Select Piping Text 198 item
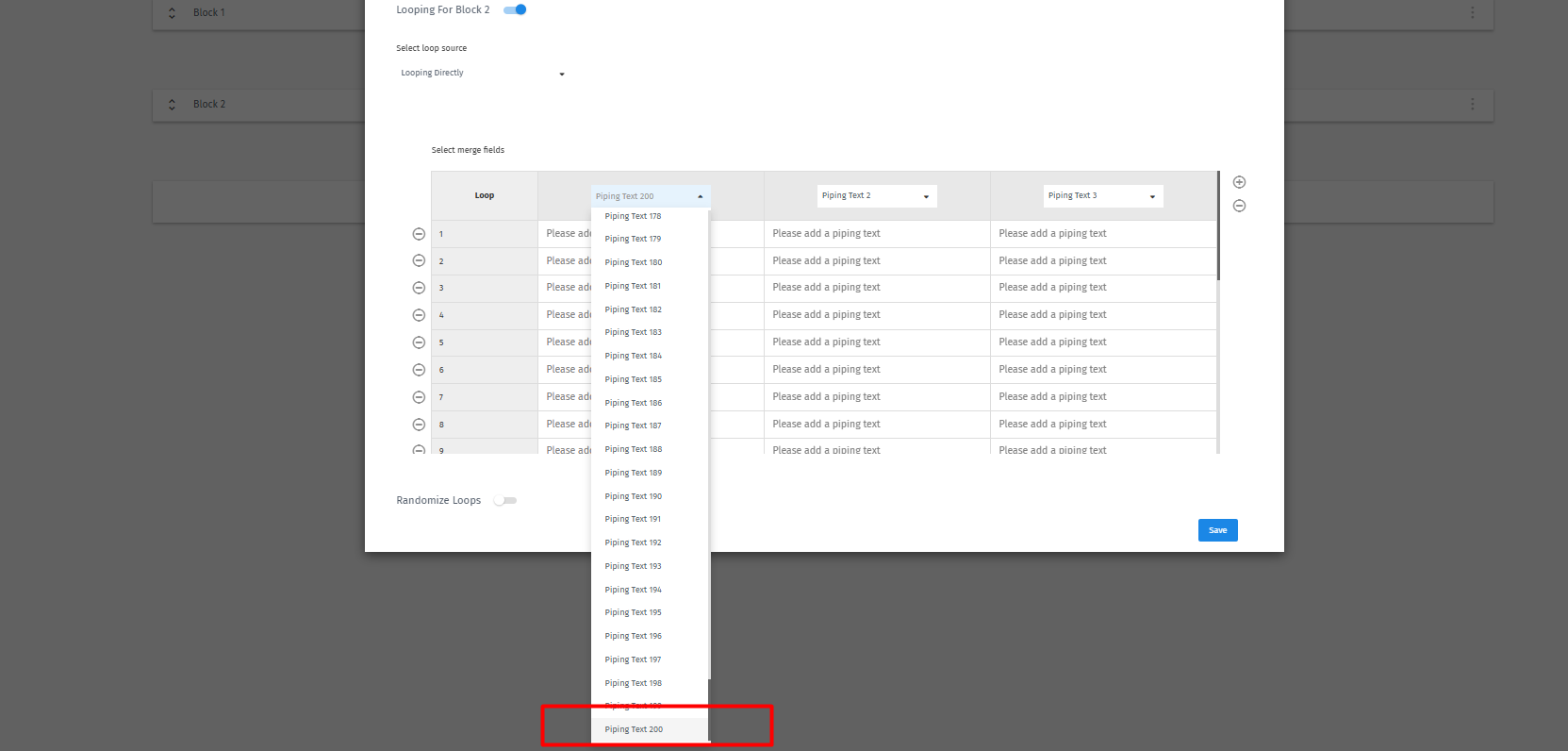 (650, 683)
